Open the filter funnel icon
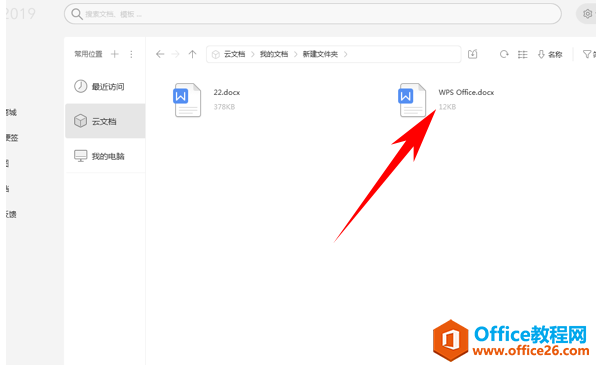This screenshot has width=596, height=368. tap(587, 55)
